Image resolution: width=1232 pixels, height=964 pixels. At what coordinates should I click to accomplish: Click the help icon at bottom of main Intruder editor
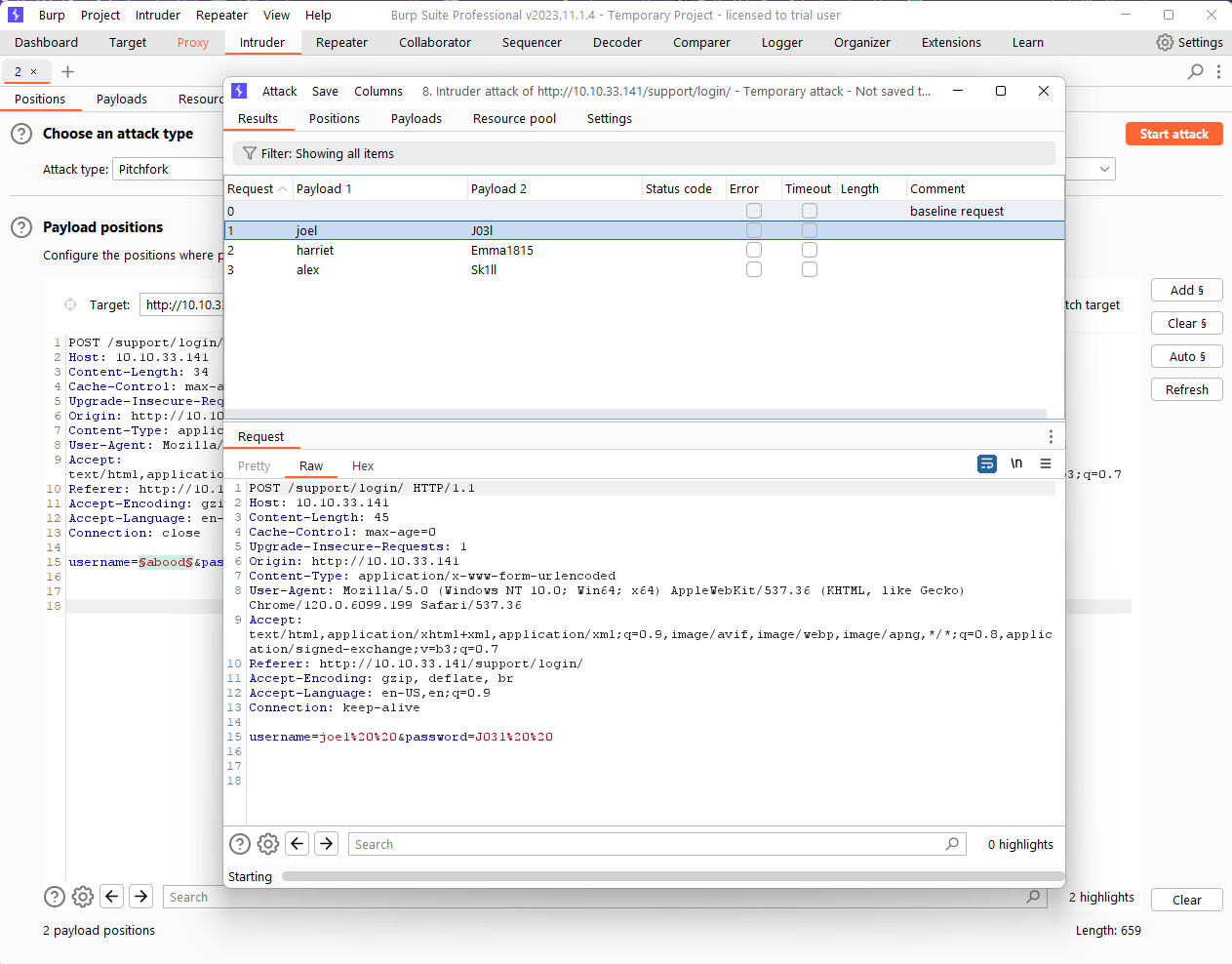[x=55, y=897]
